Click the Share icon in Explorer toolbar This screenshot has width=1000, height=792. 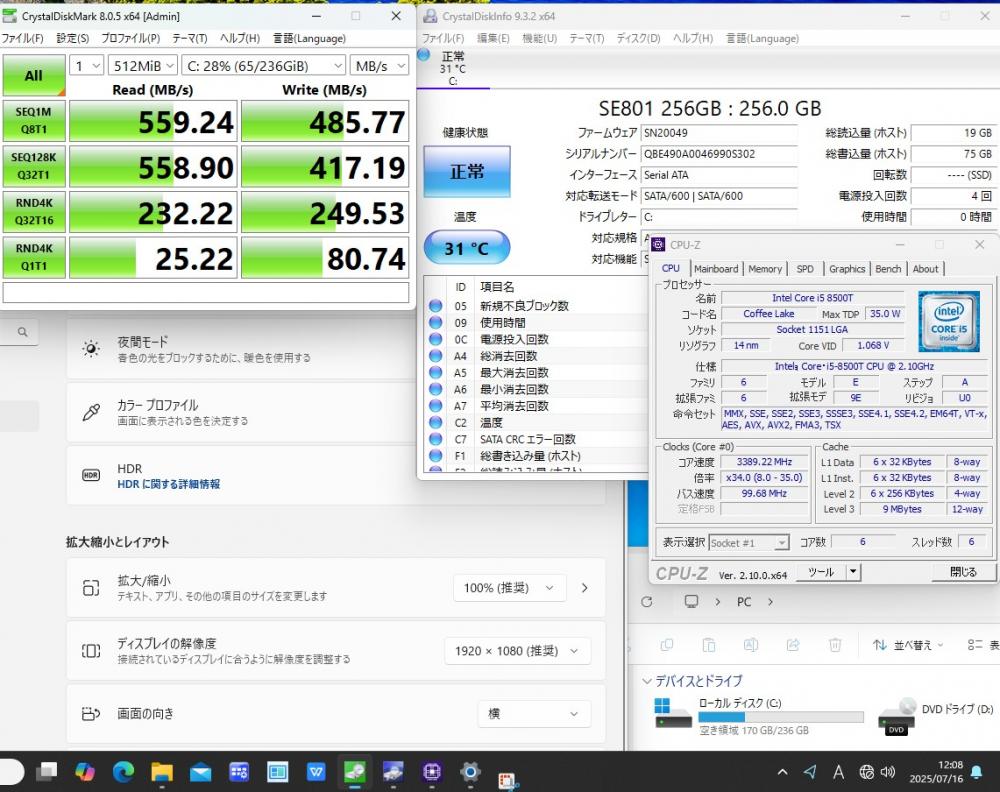(x=793, y=645)
